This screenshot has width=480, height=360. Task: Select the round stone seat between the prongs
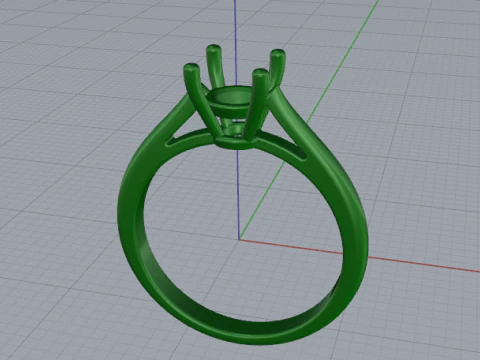point(231,101)
